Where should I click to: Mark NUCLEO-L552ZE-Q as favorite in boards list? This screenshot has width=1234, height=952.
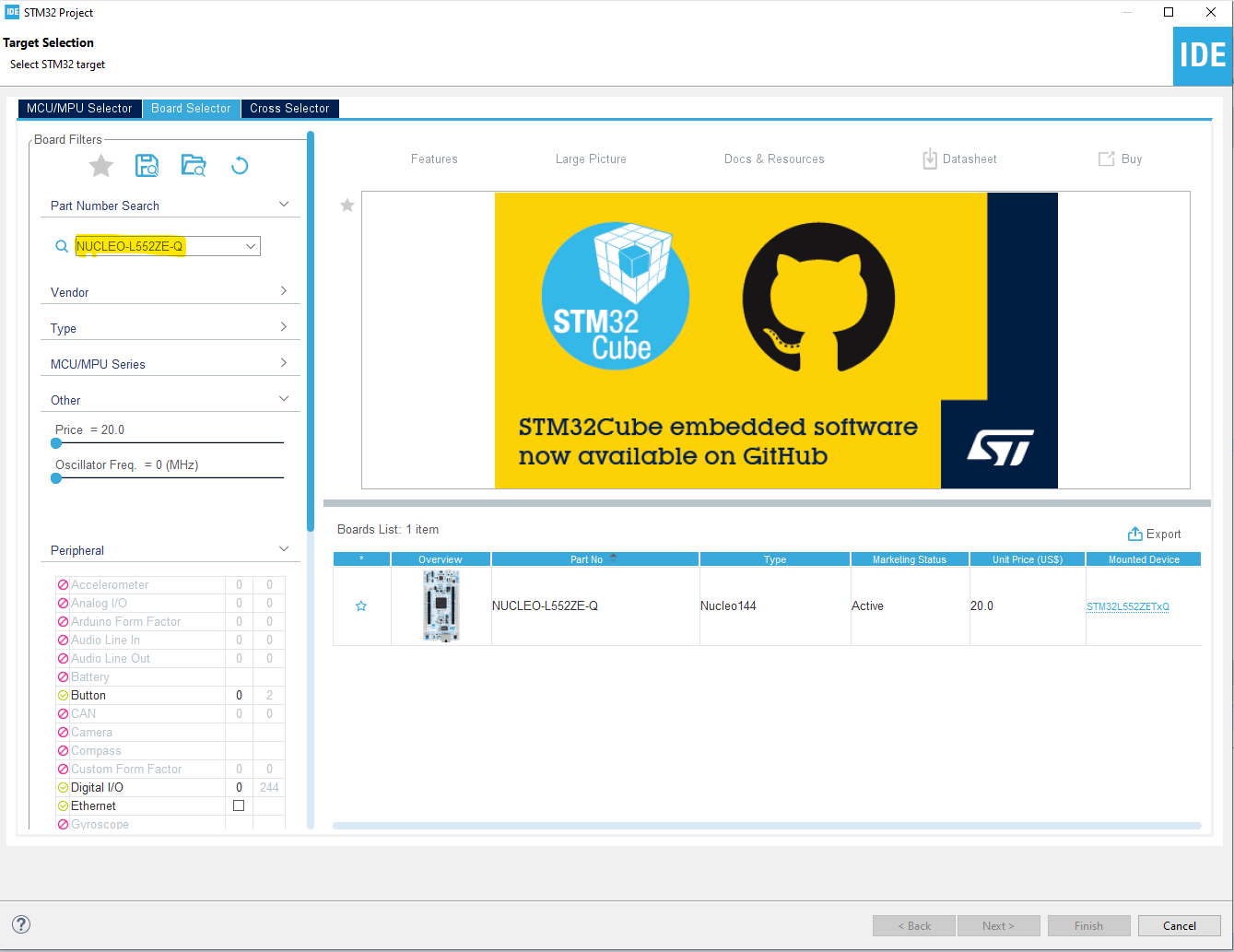[361, 605]
